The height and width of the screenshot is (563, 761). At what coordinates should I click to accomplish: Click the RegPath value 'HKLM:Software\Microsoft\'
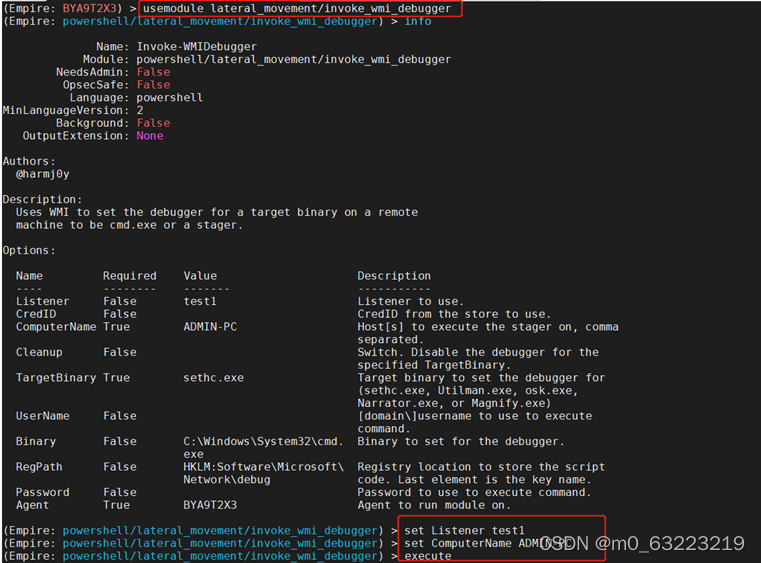click(264, 467)
